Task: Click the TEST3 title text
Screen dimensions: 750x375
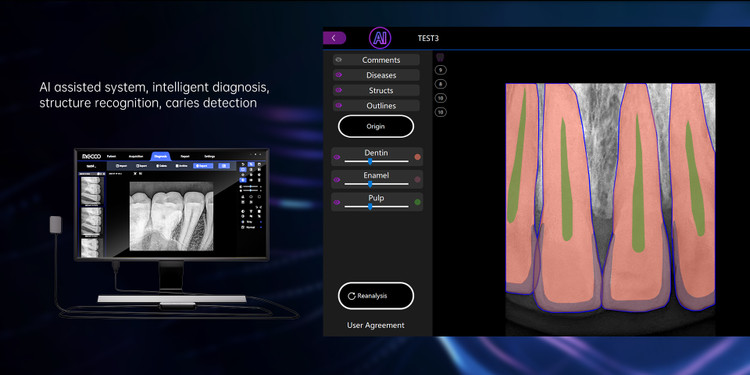Action: pyautogui.click(x=428, y=38)
